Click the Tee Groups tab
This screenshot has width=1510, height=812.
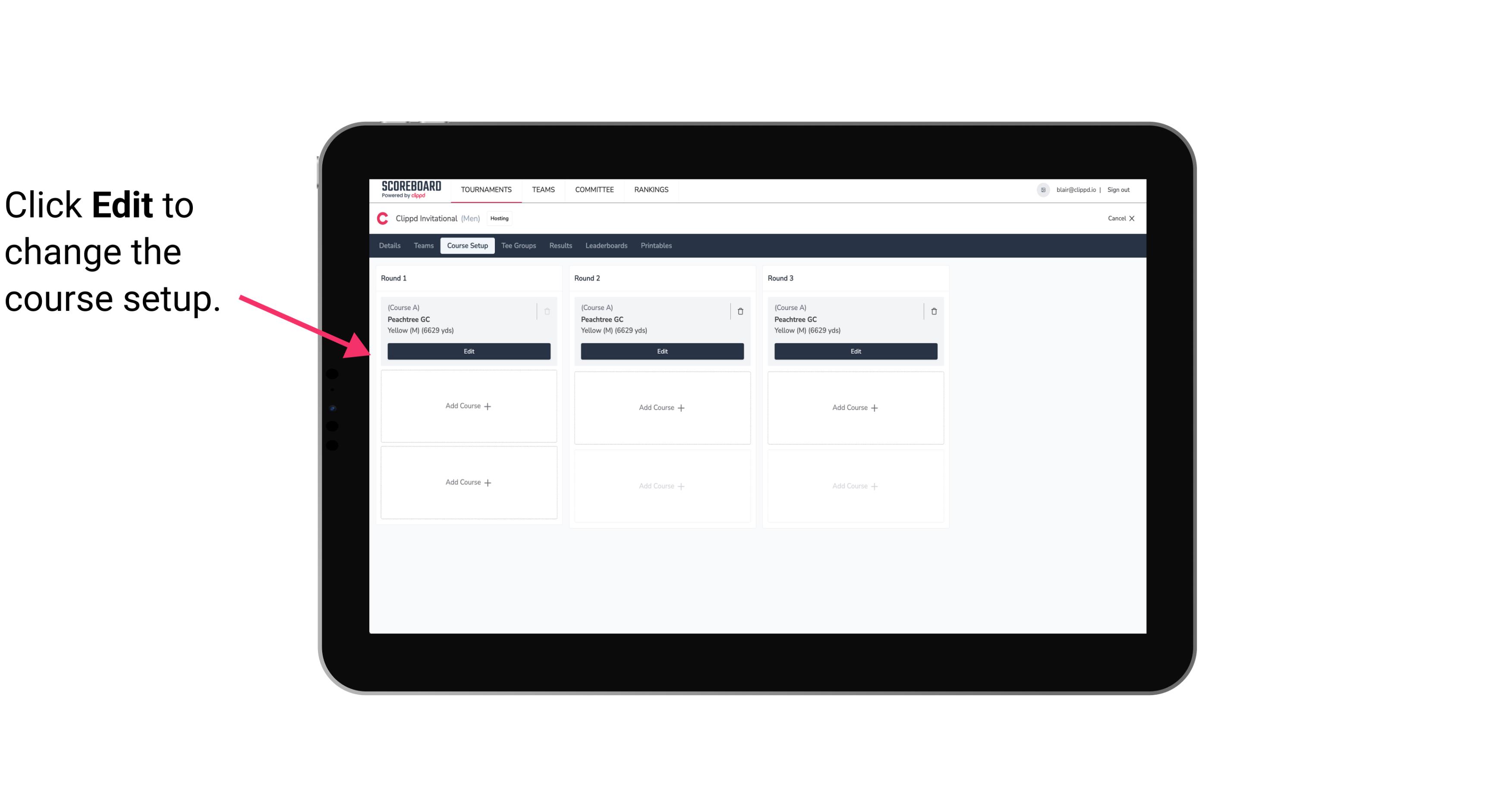coord(518,245)
